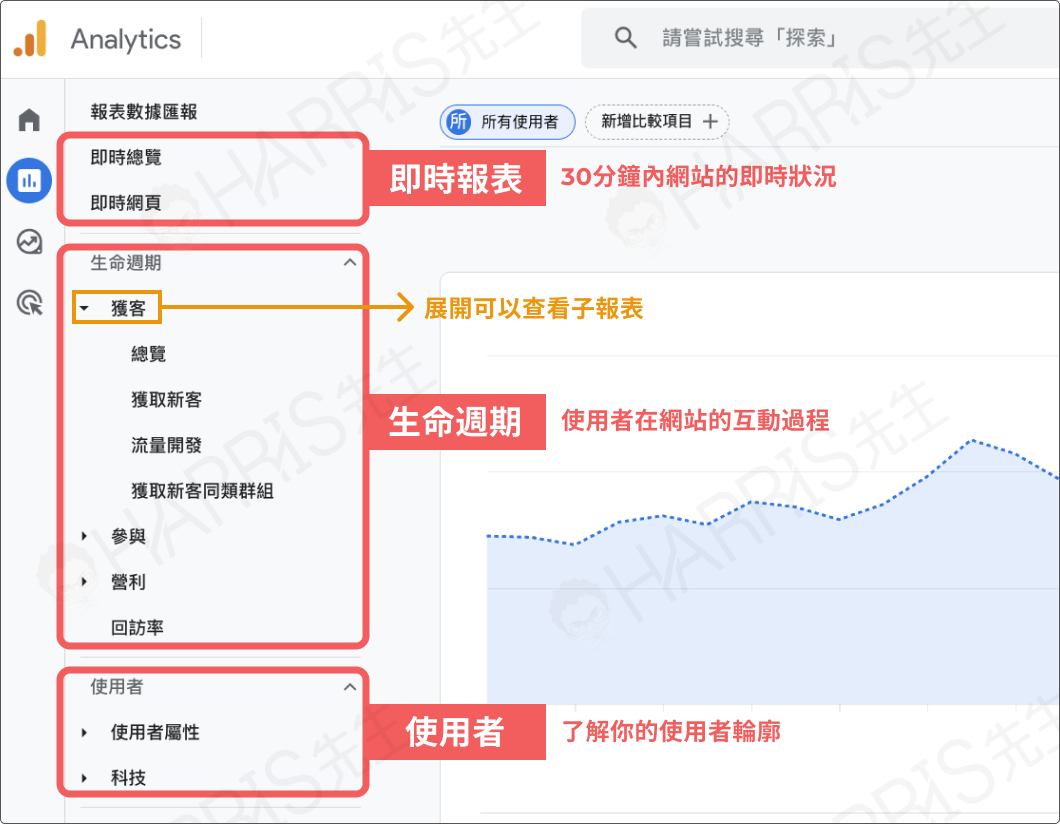Viewport: 1060px width, 824px height.
Task: Open 總覽 under 獲客
Action: (x=149, y=354)
